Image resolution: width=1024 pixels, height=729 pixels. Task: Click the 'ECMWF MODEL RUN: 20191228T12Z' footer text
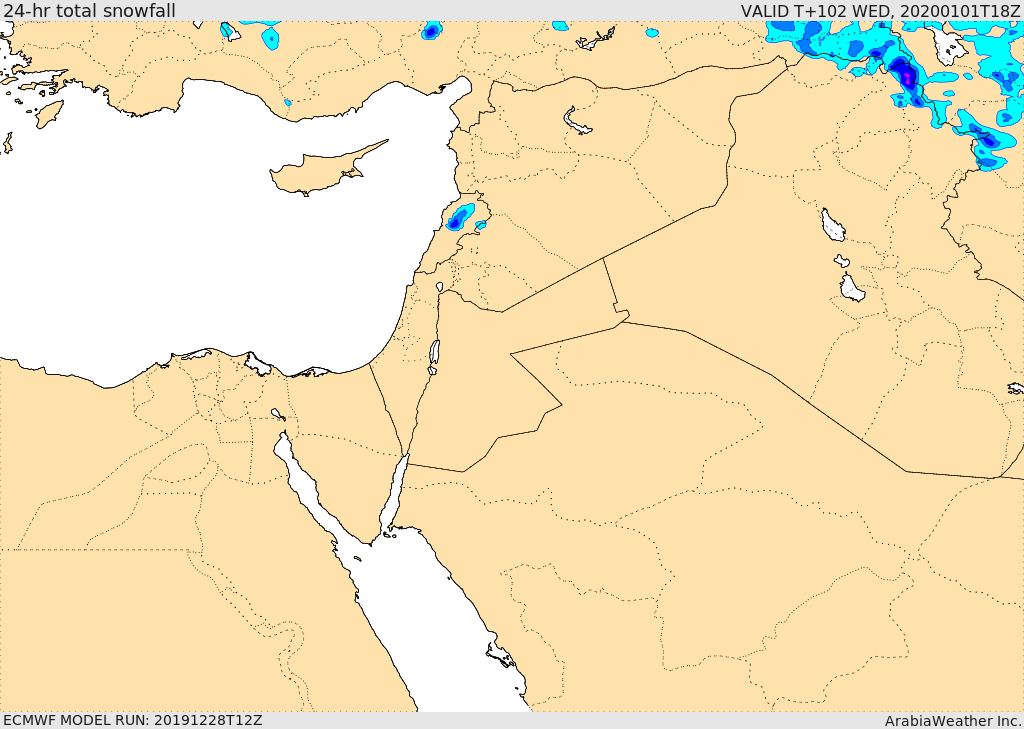[133, 720]
